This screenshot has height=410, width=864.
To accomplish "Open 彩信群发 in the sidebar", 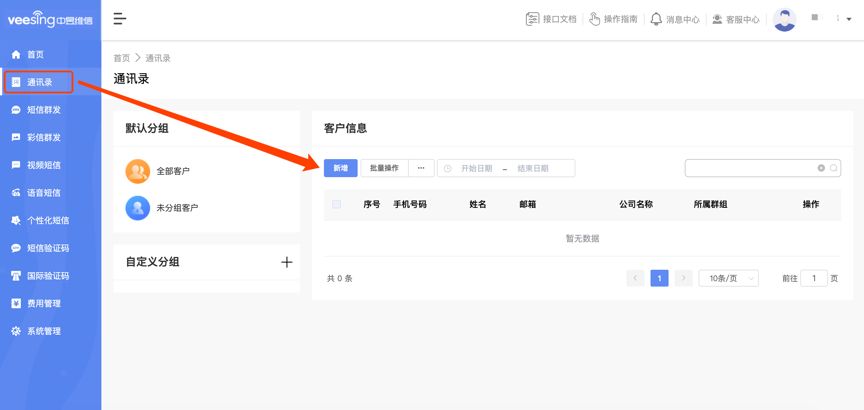I will [x=44, y=137].
